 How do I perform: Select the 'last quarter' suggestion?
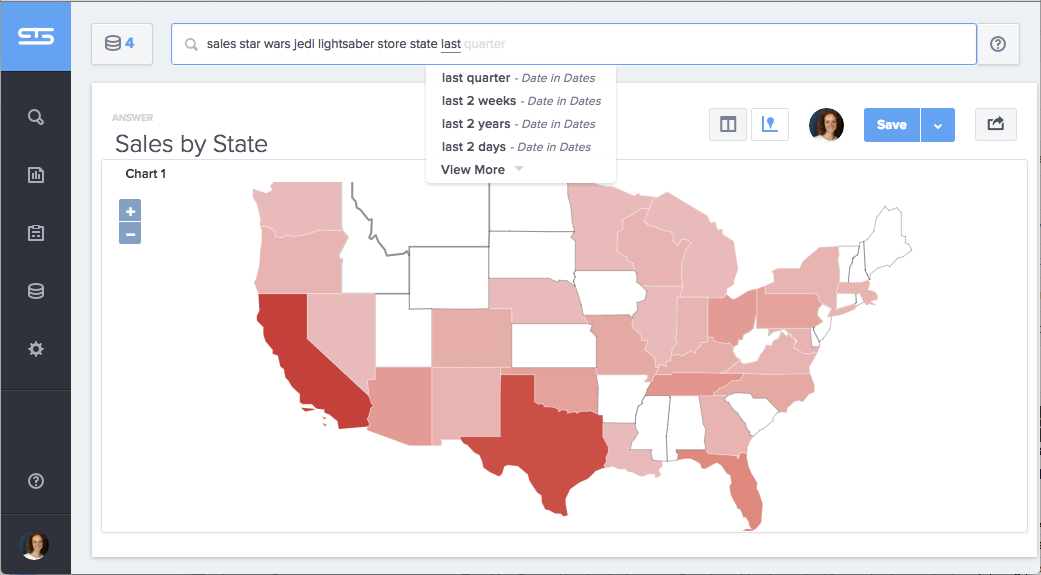click(476, 78)
